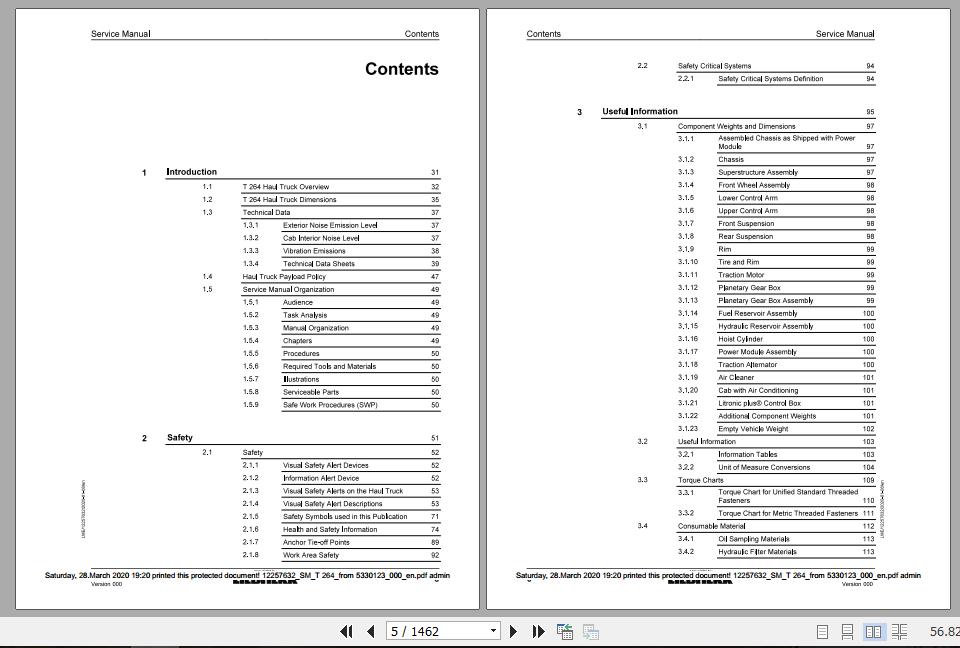
Task: Go to the previous page
Action: click(370, 631)
